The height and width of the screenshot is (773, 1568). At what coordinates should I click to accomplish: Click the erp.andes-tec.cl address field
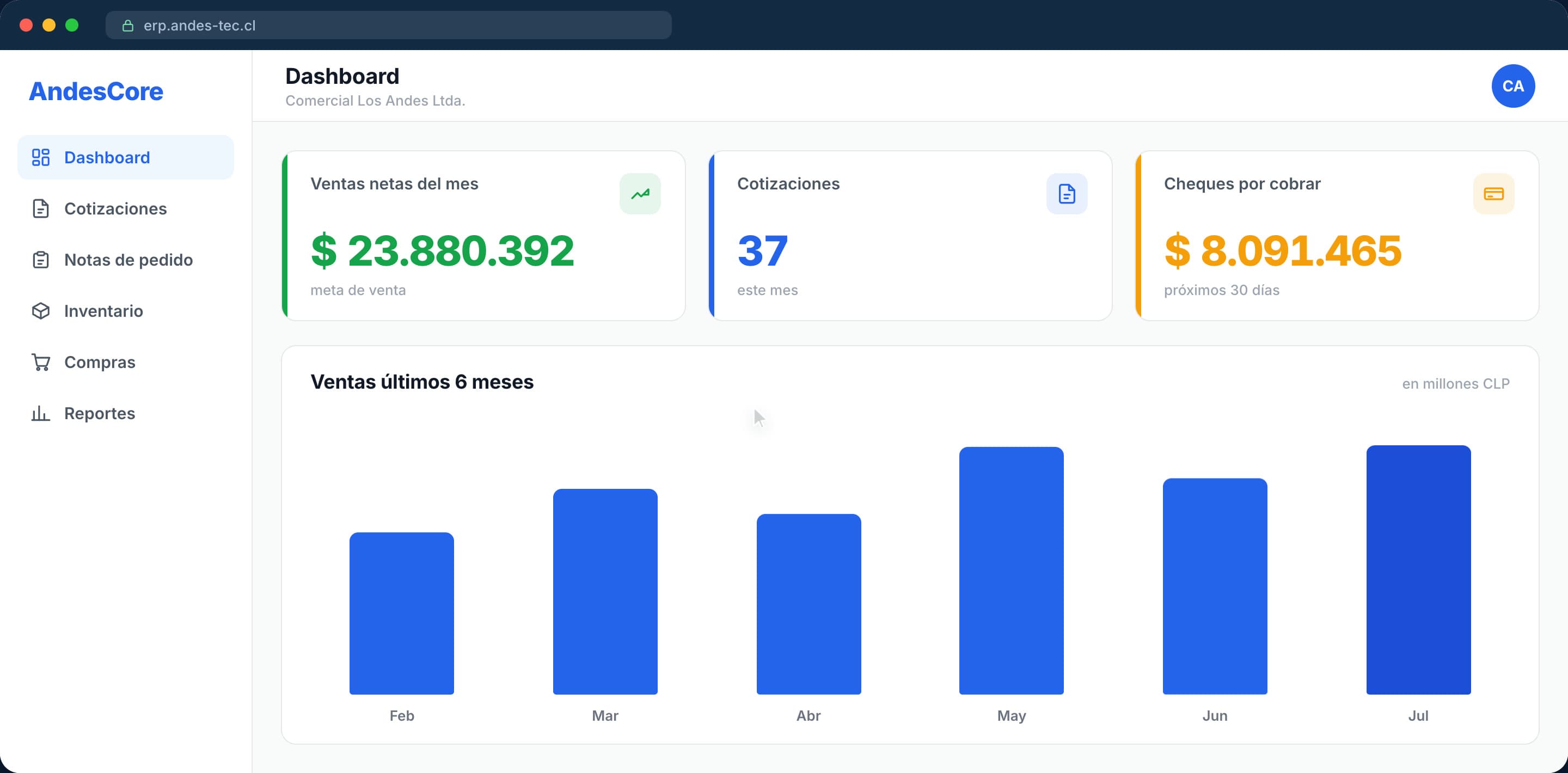(x=388, y=25)
